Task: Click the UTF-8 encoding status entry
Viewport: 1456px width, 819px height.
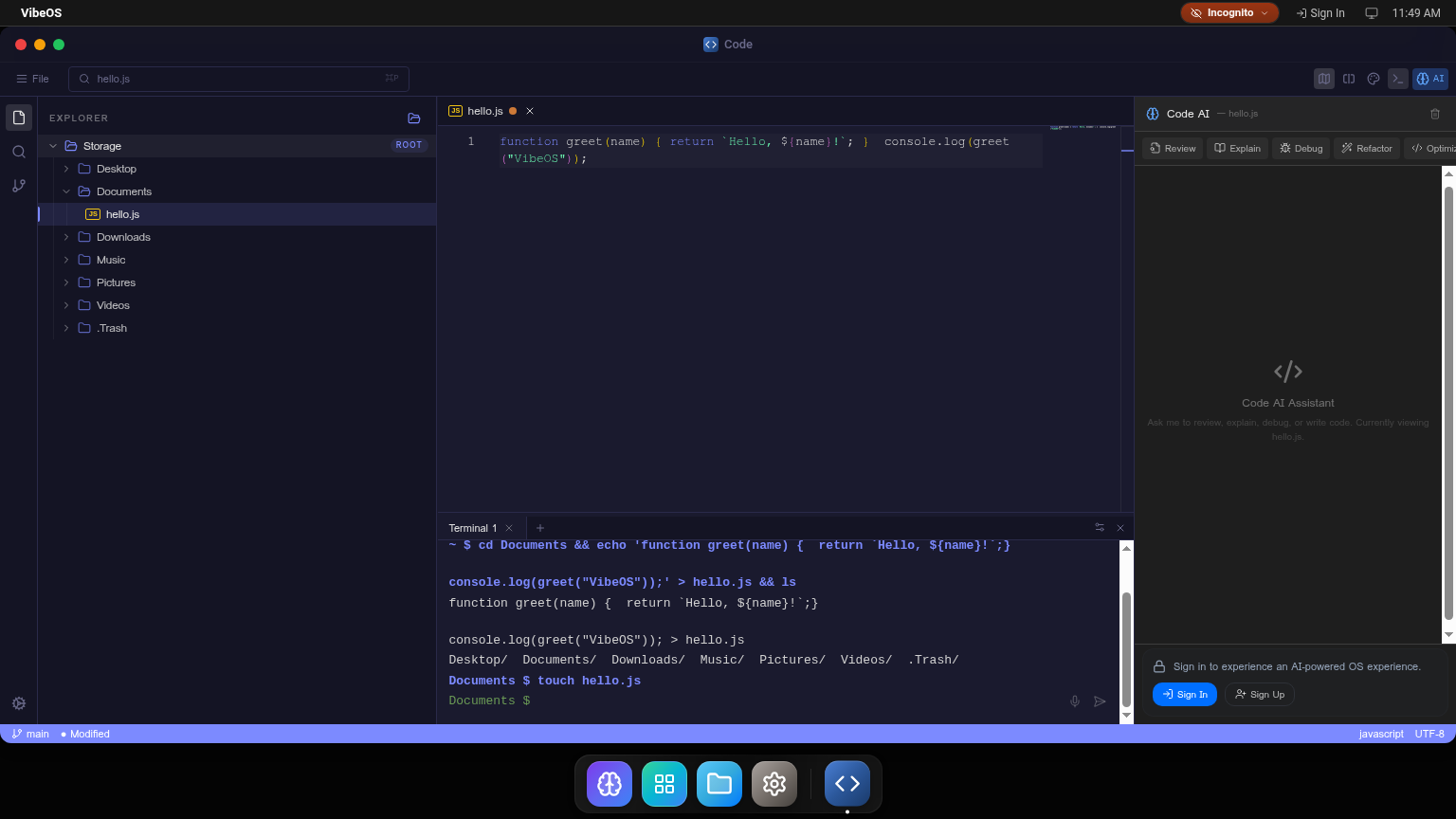Action: 1429,734
